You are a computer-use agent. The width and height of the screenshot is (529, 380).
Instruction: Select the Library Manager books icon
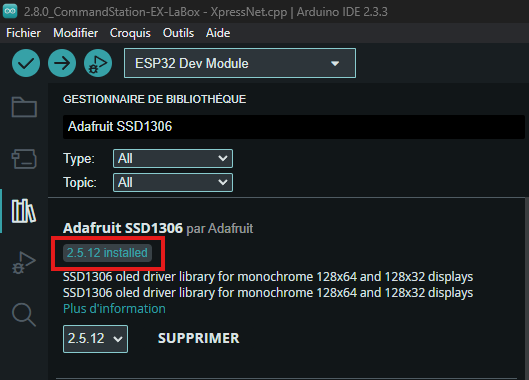point(24,211)
